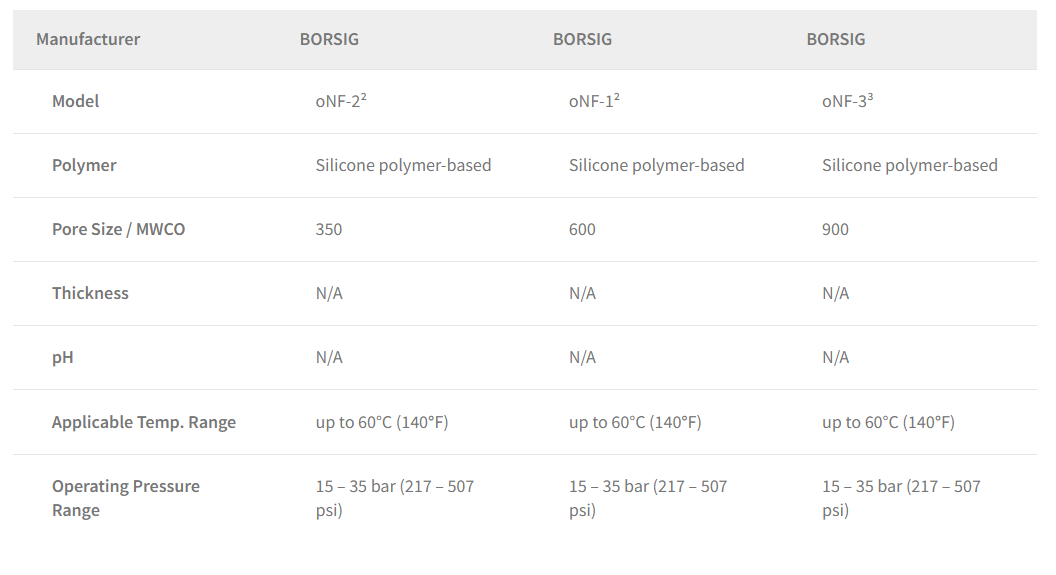Click the Manufacturer header label

[x=88, y=39]
